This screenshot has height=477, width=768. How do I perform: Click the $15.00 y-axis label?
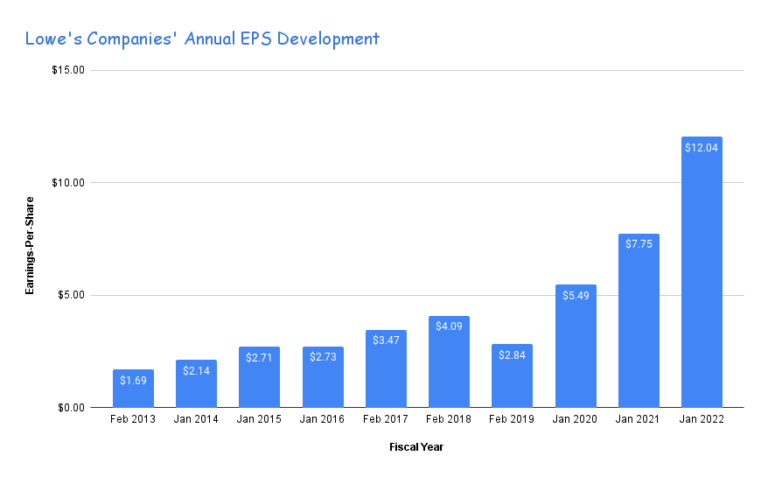point(68,71)
